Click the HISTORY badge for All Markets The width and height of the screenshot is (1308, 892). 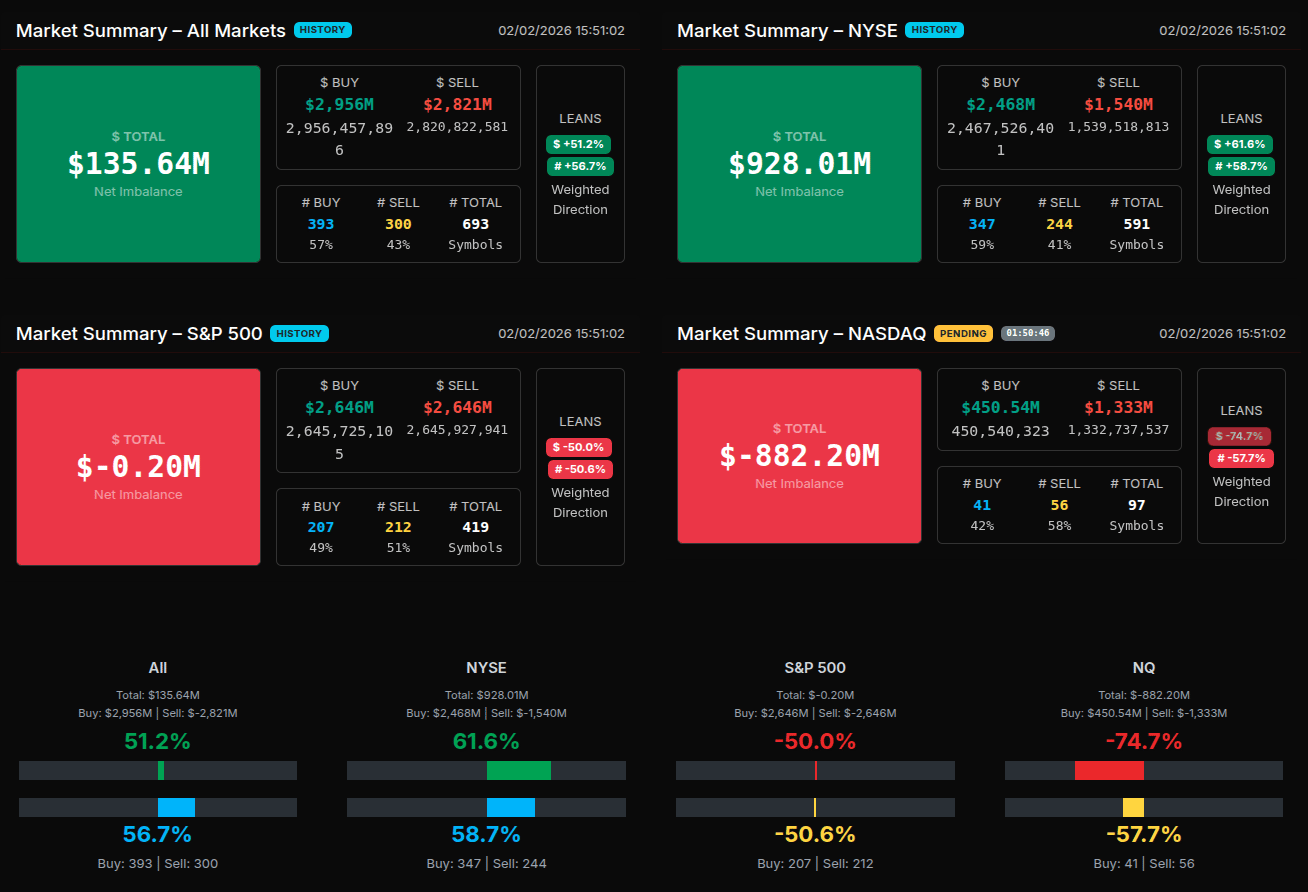323,30
